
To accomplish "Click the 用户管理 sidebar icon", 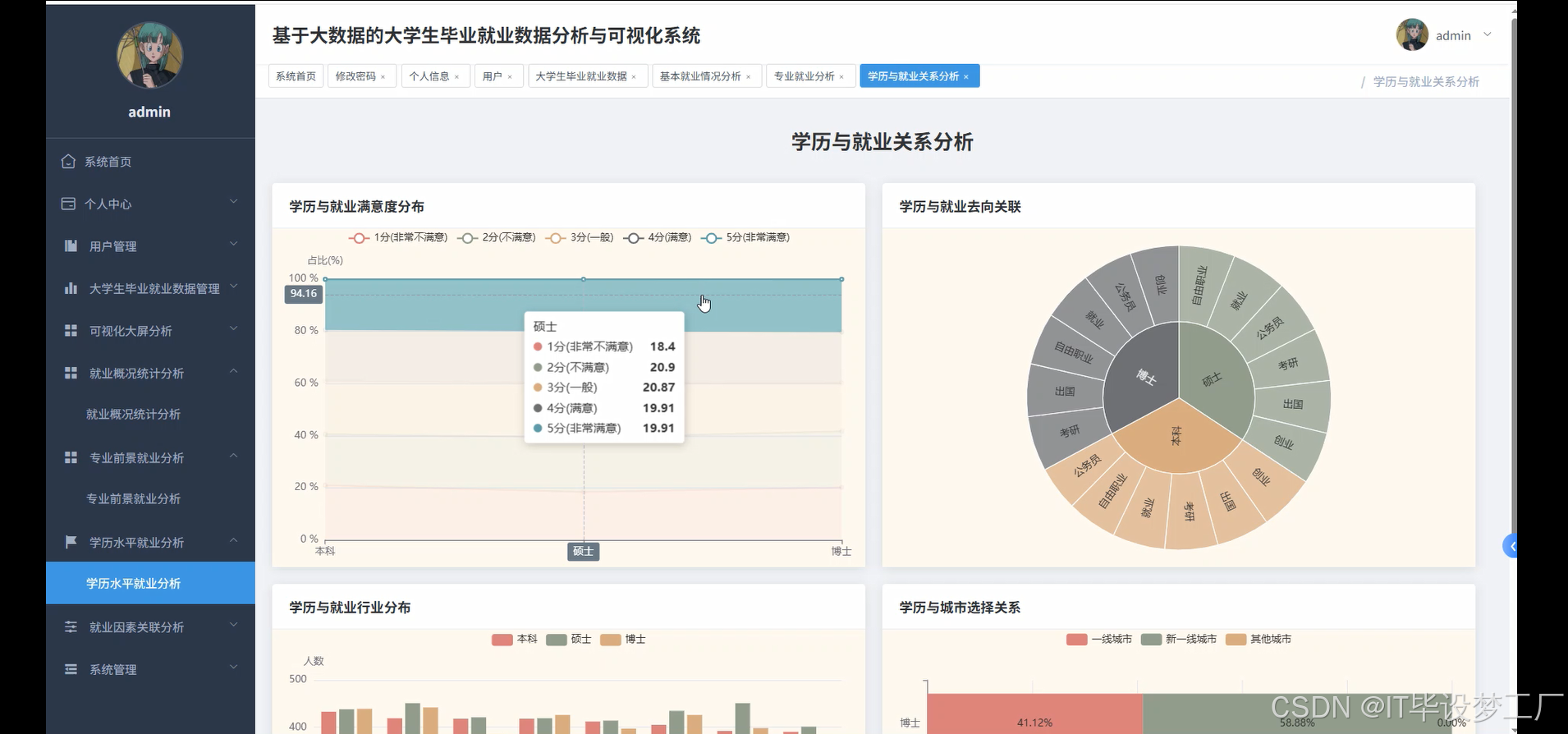I will (71, 245).
